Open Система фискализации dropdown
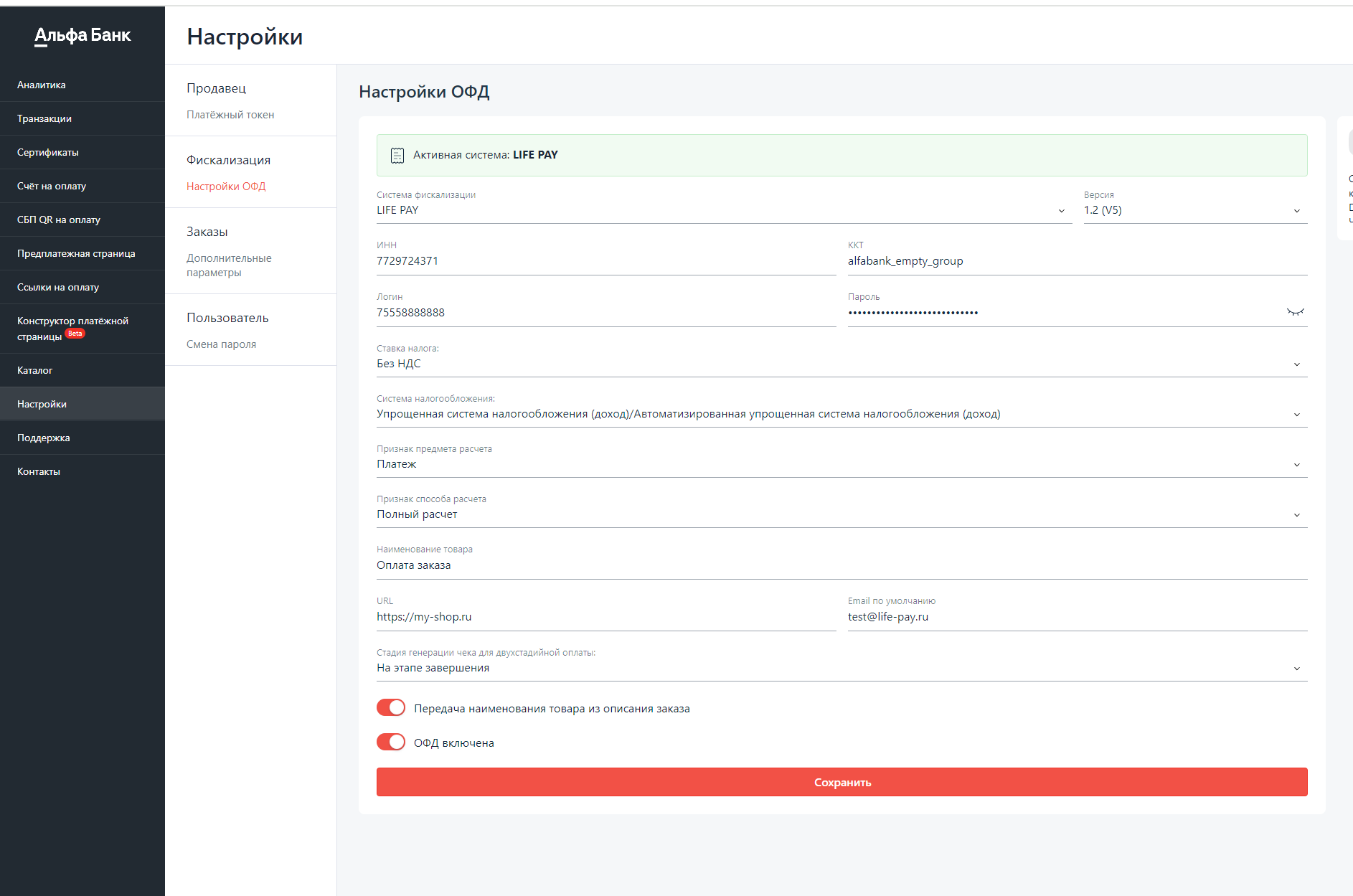The width and height of the screenshot is (1353, 896). pos(724,210)
